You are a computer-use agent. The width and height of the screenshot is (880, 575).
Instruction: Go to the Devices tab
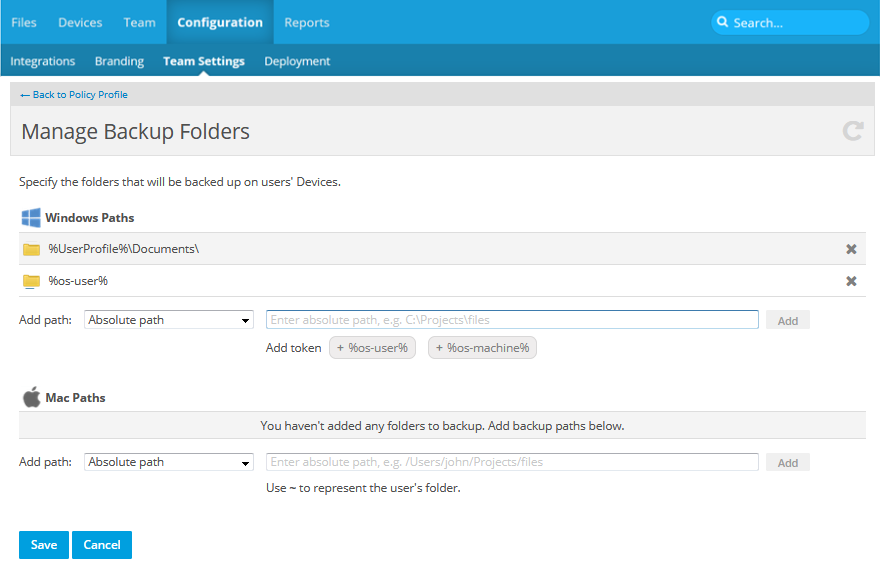click(80, 22)
